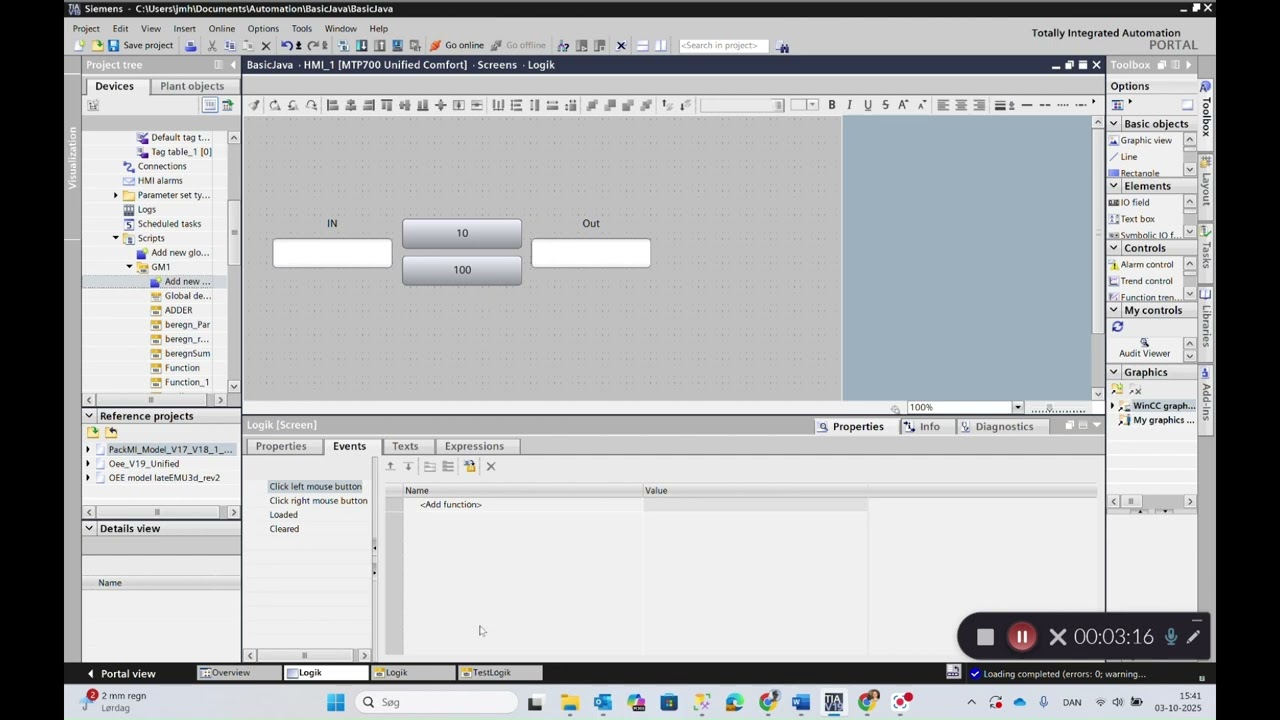
Task: Click the Add function entry
Action: (451, 505)
